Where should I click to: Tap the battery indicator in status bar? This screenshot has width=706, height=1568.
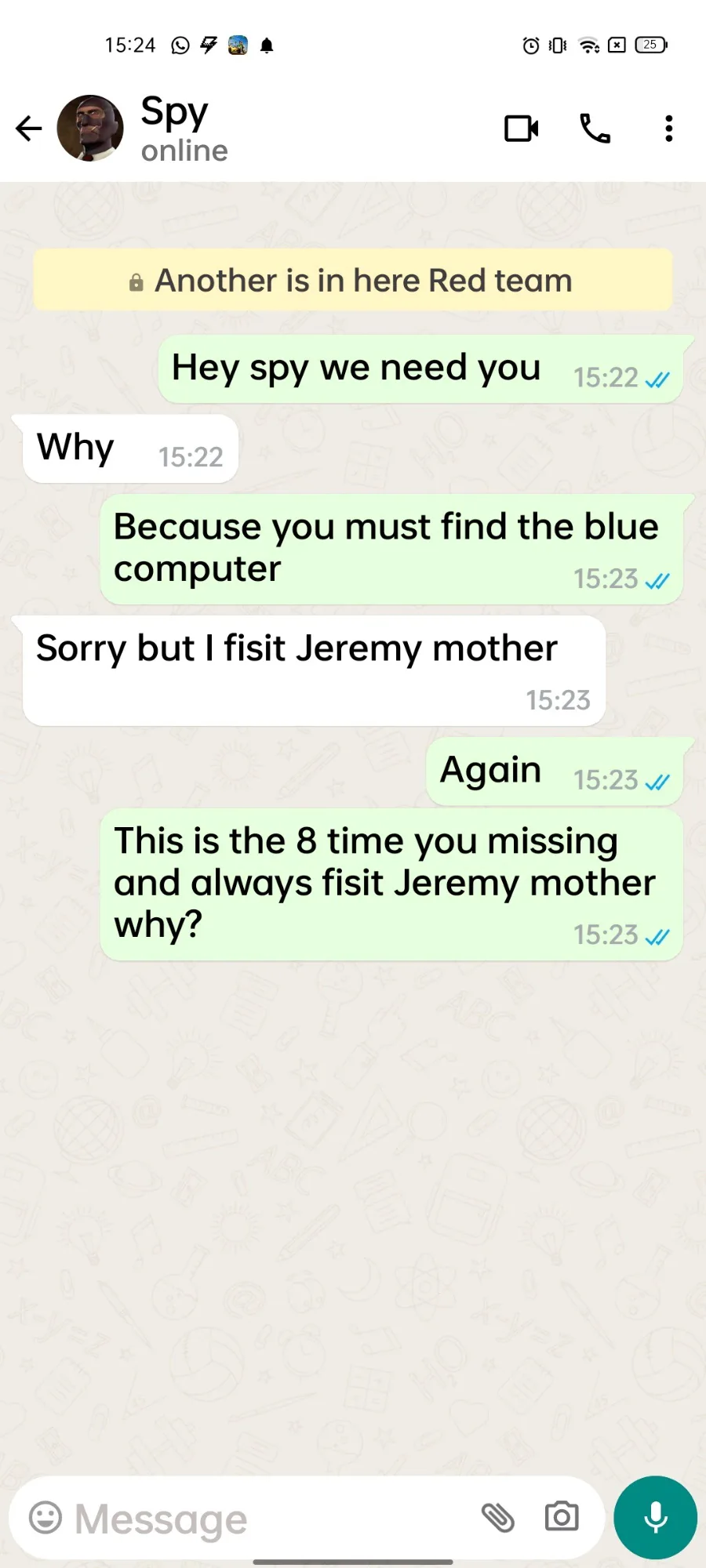click(651, 45)
